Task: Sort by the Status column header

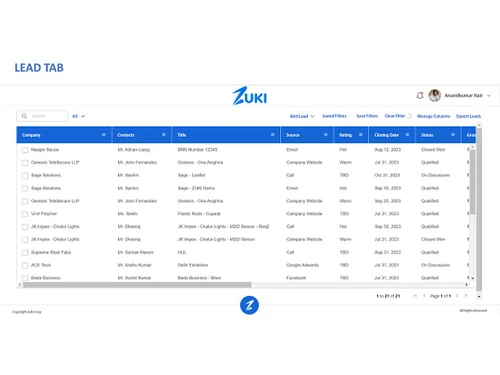Action: point(427,135)
